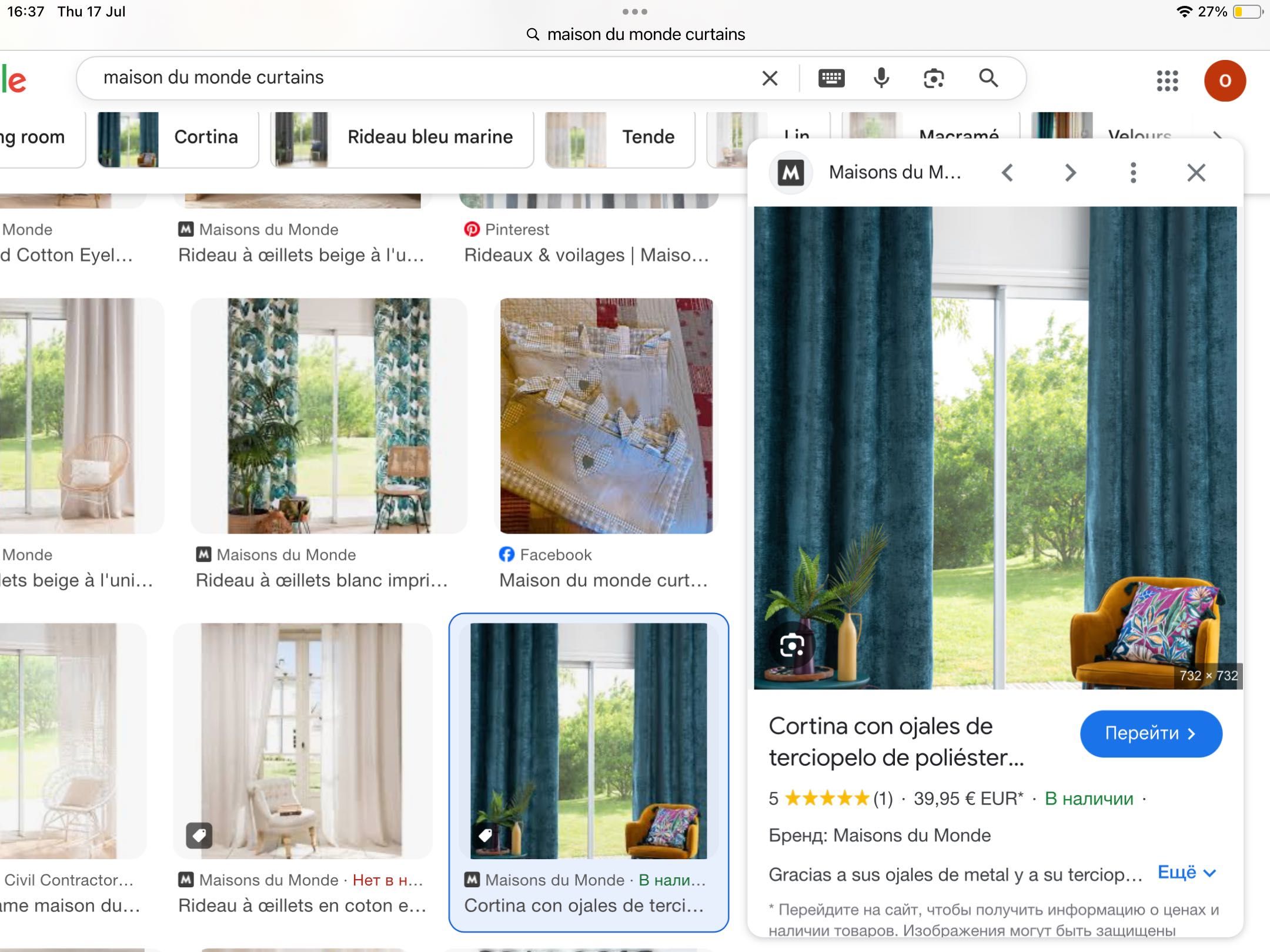Image resolution: width=1270 pixels, height=952 pixels.
Task: Click the 39,95 € EUR price text
Action: 968,799
